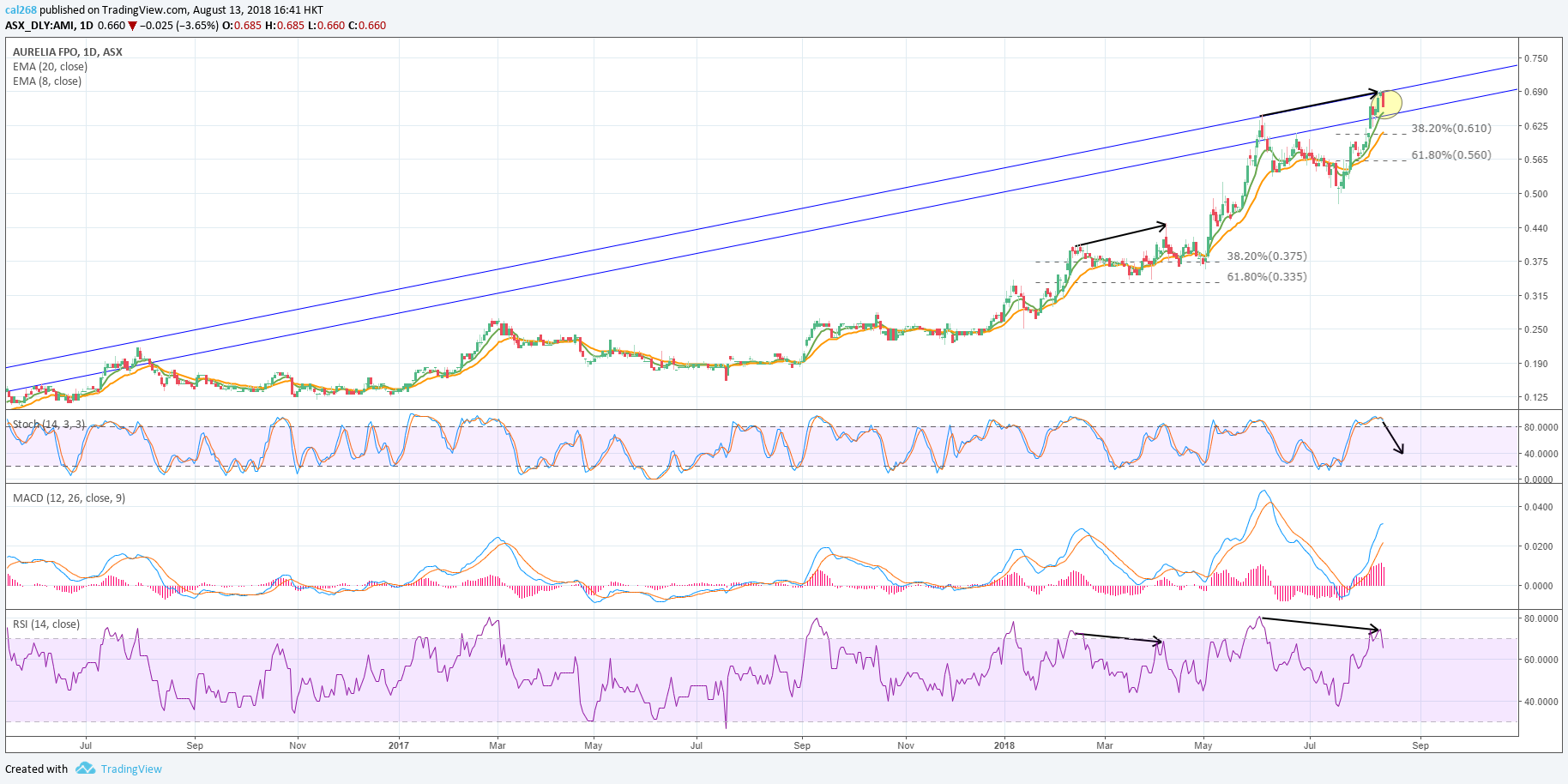The image size is (1568, 784).
Task: Select the AURELIA FPO, 1D, ASX title
Action: [68, 52]
